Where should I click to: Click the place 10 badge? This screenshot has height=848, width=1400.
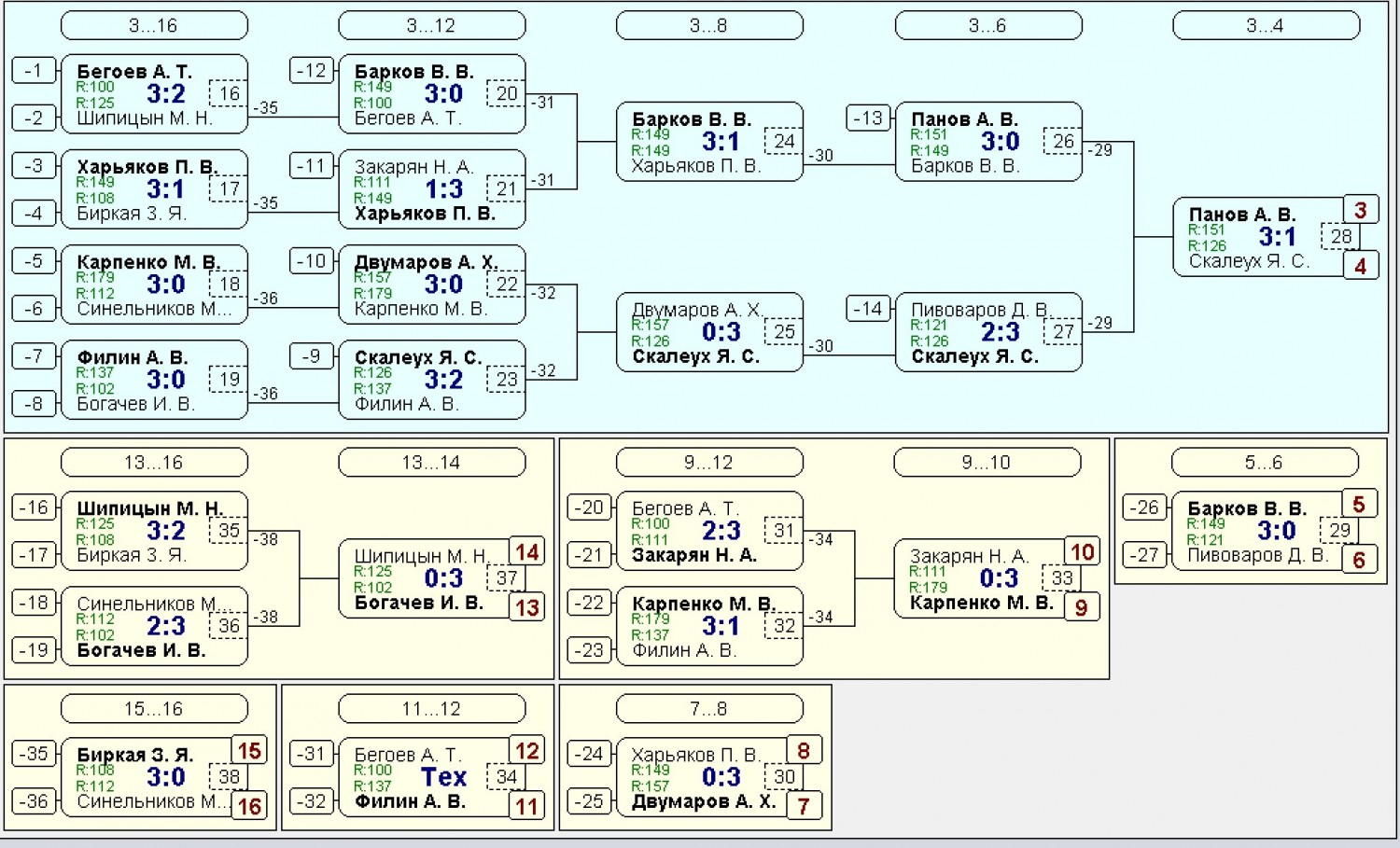[x=1083, y=551]
